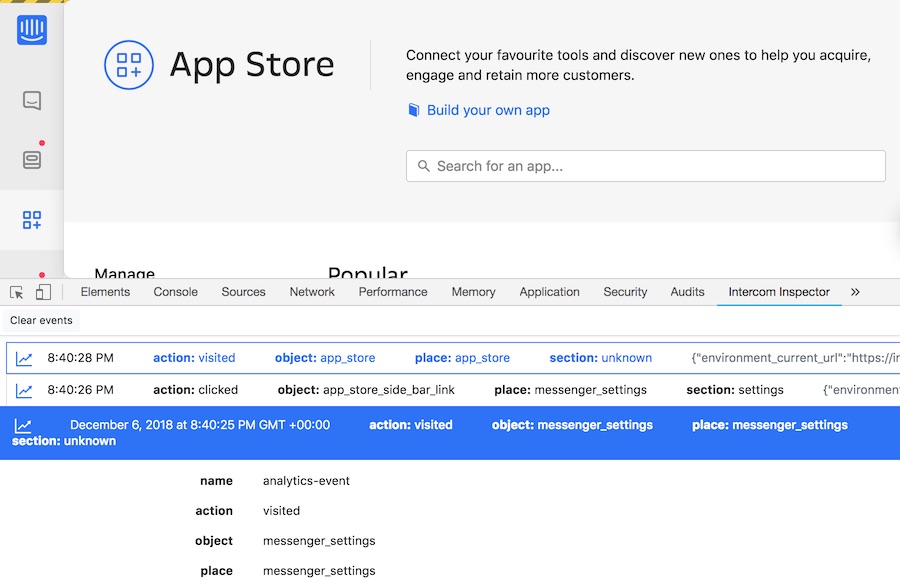Click the App Store page title
900x580 pixels.
[252, 64]
